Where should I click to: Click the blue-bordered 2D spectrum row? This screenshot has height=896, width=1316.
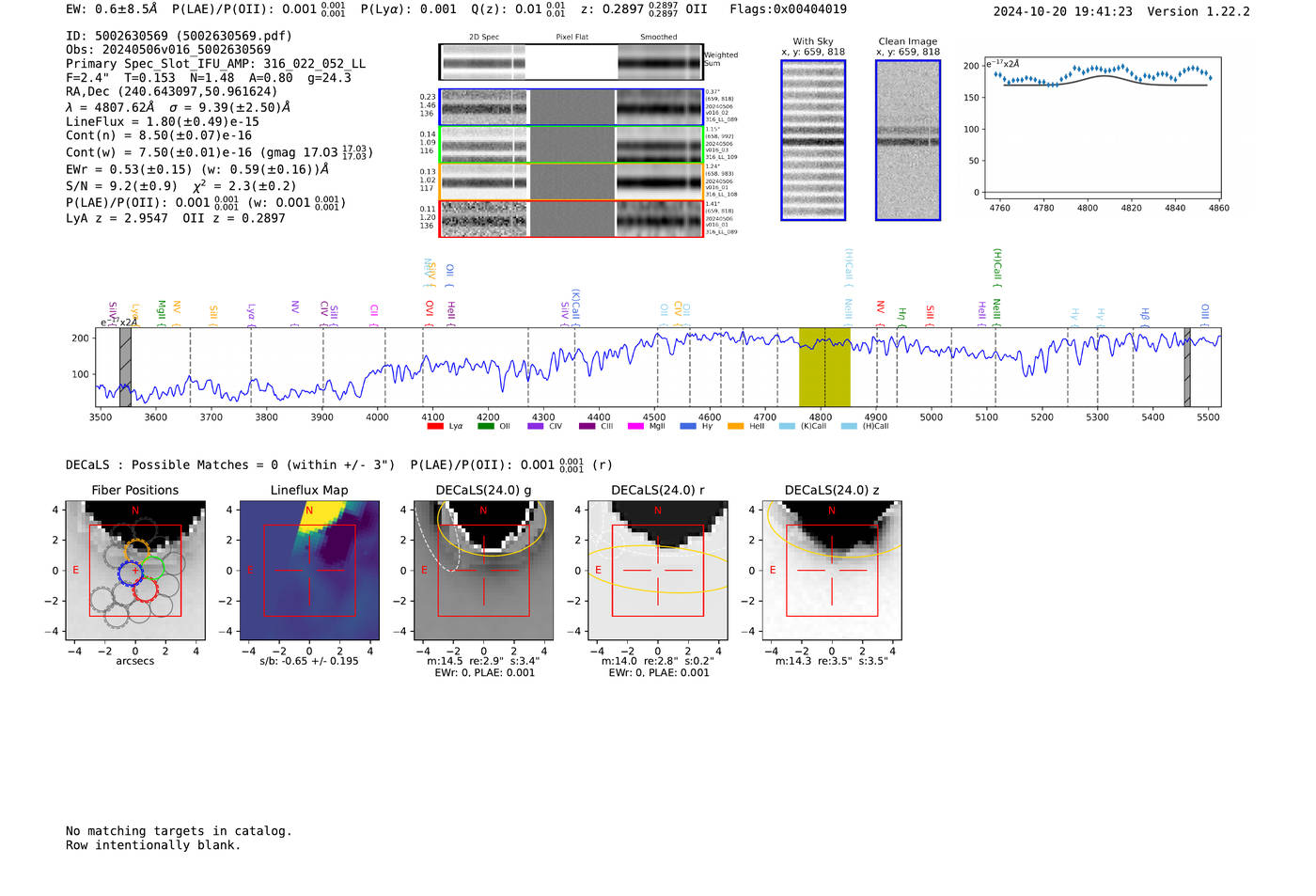(x=572, y=107)
